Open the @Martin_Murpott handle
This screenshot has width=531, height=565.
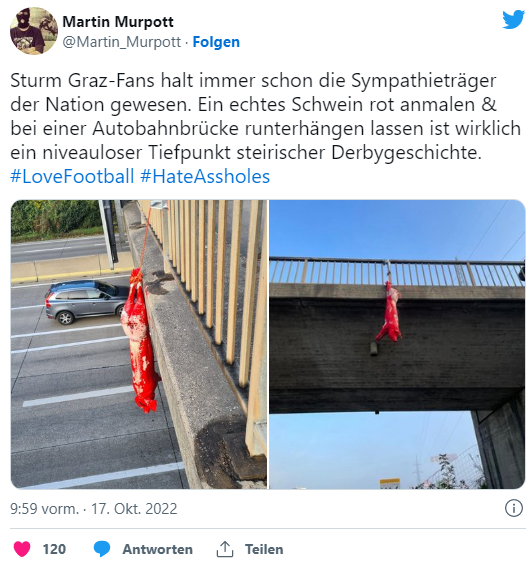pyautogui.click(x=122, y=42)
